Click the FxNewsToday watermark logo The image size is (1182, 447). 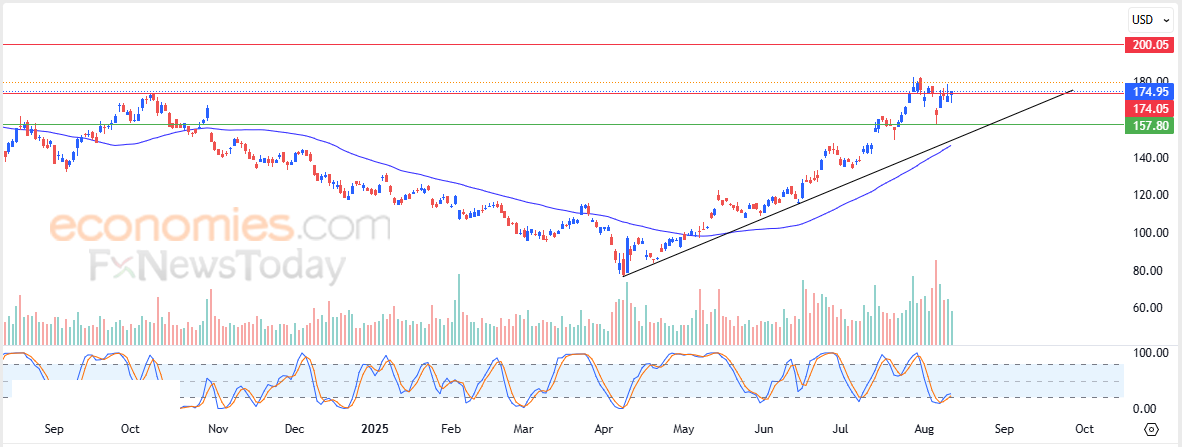tap(218, 266)
